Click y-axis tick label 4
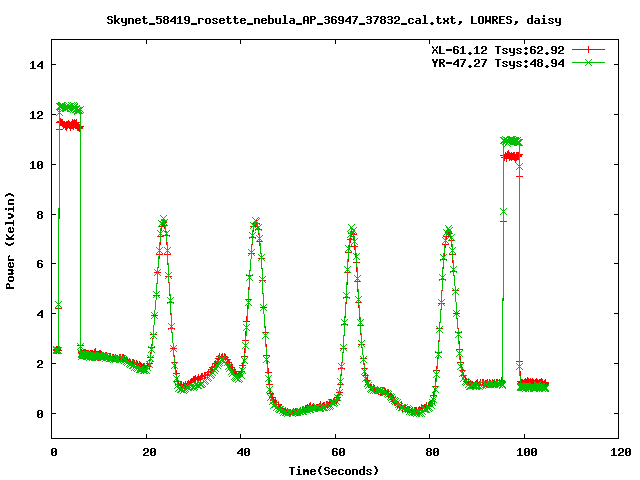The width and height of the screenshot is (640, 480). [x=40, y=314]
